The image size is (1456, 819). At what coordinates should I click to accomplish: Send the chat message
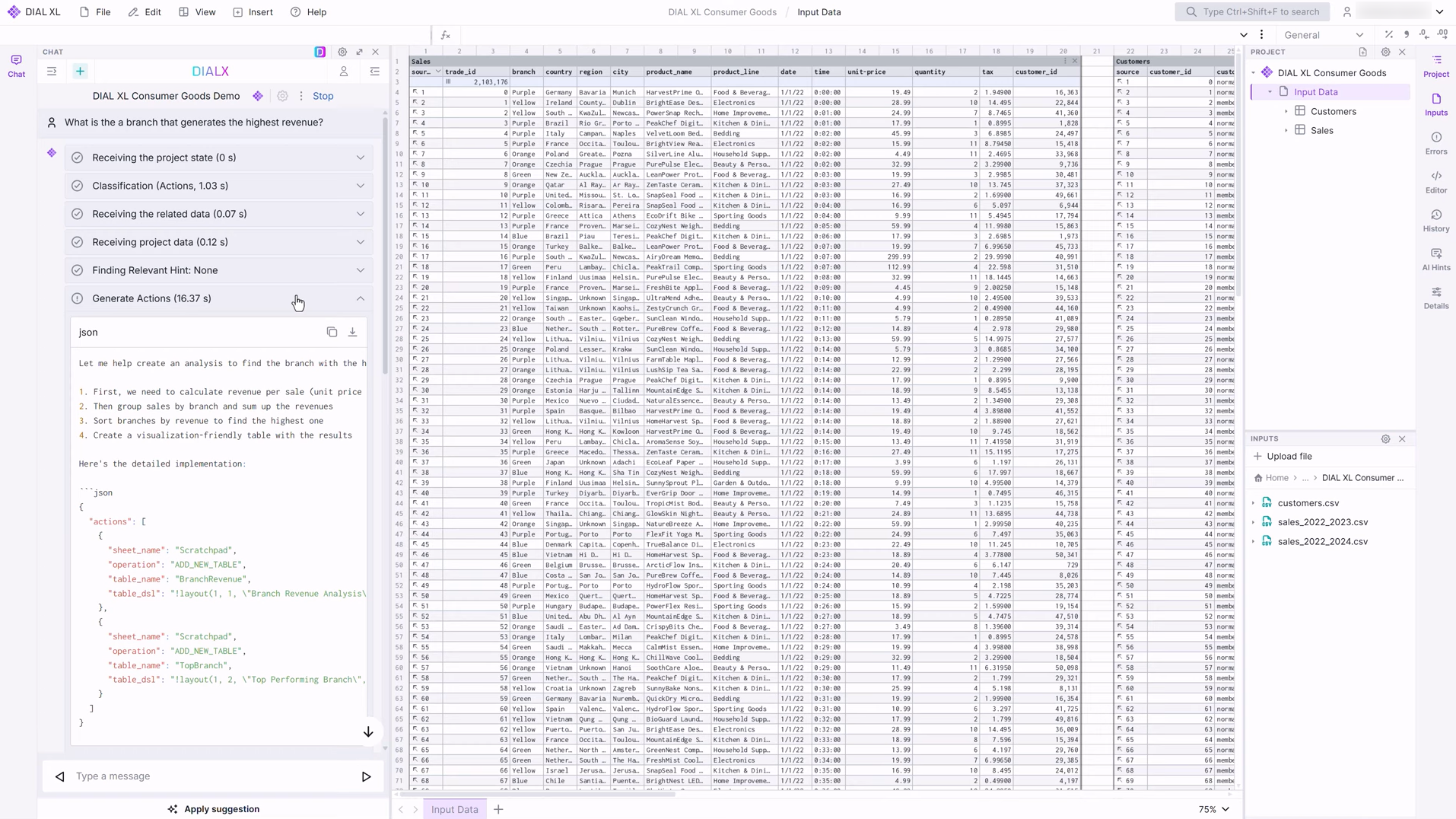click(366, 776)
